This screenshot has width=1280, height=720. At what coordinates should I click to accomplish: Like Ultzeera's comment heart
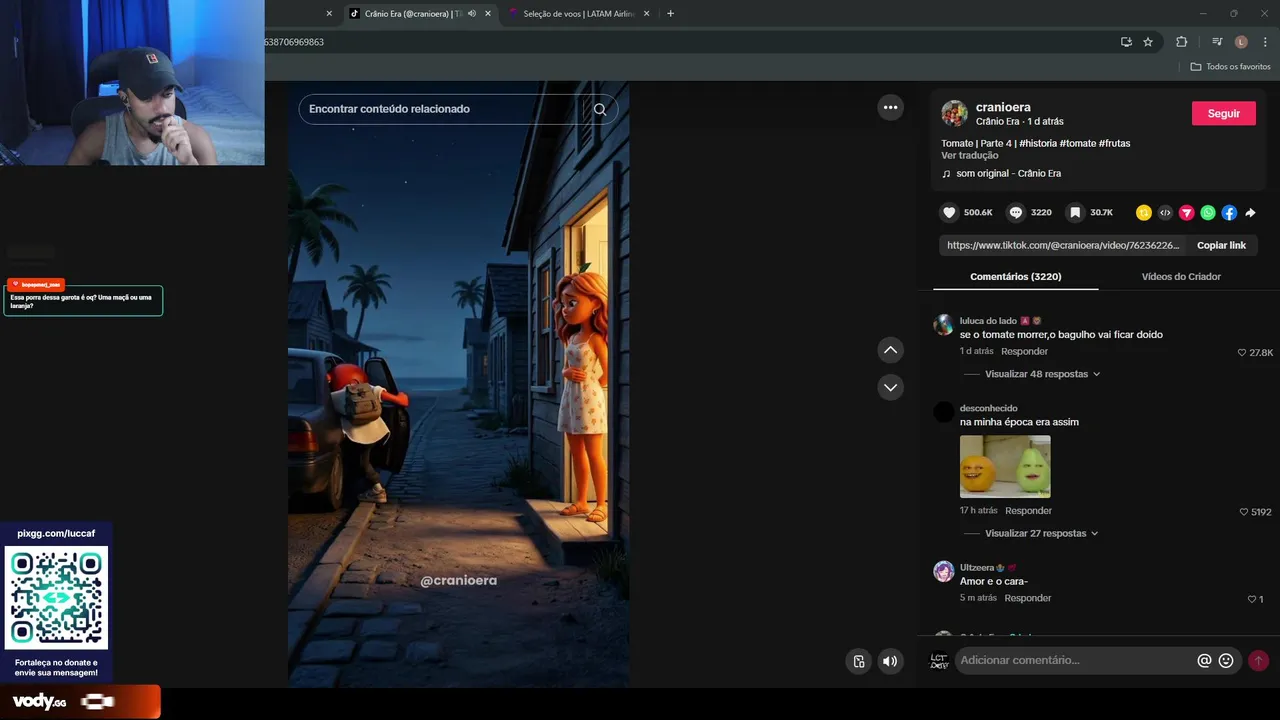[x=1251, y=599]
